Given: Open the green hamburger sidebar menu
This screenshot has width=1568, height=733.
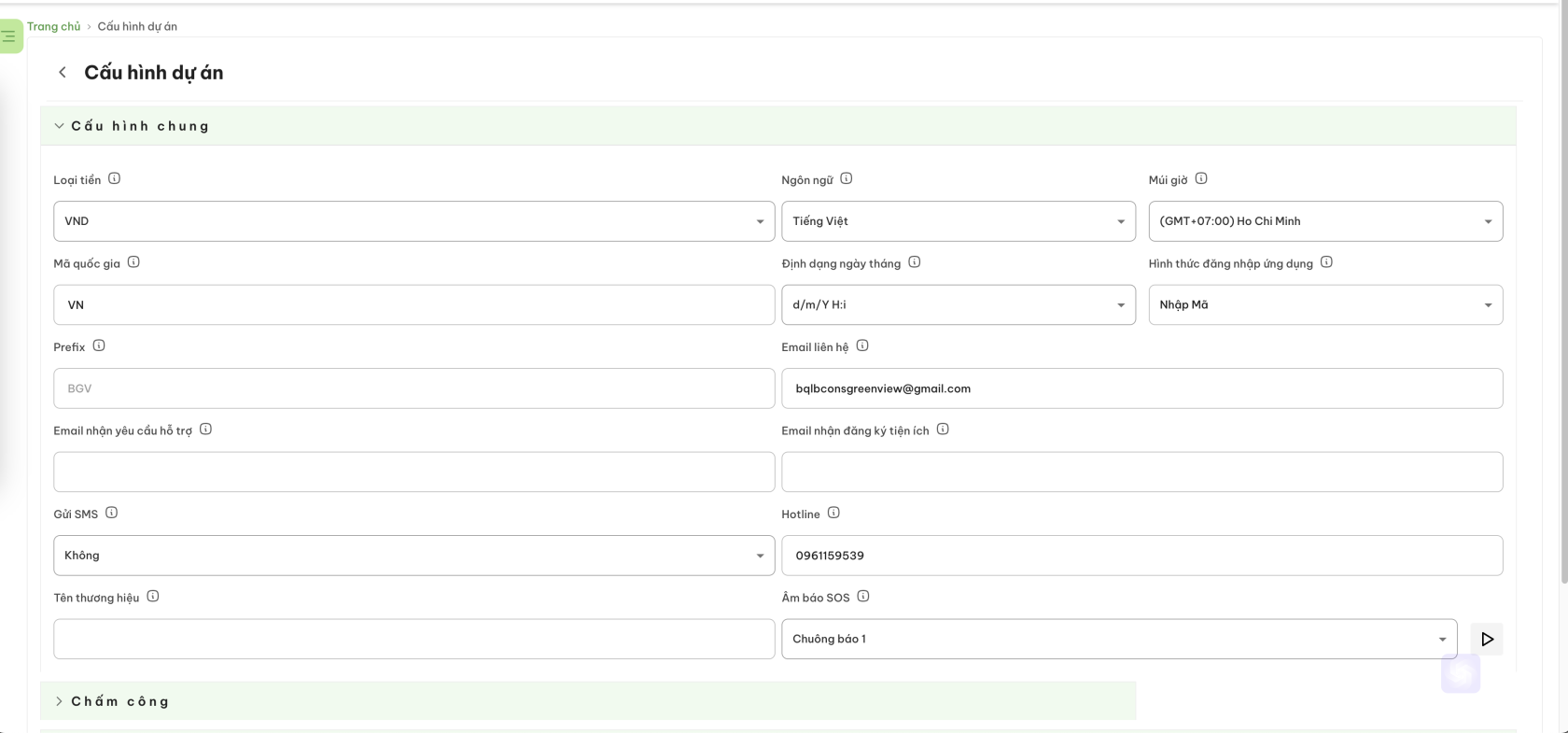Looking at the screenshot, I should (9, 36).
